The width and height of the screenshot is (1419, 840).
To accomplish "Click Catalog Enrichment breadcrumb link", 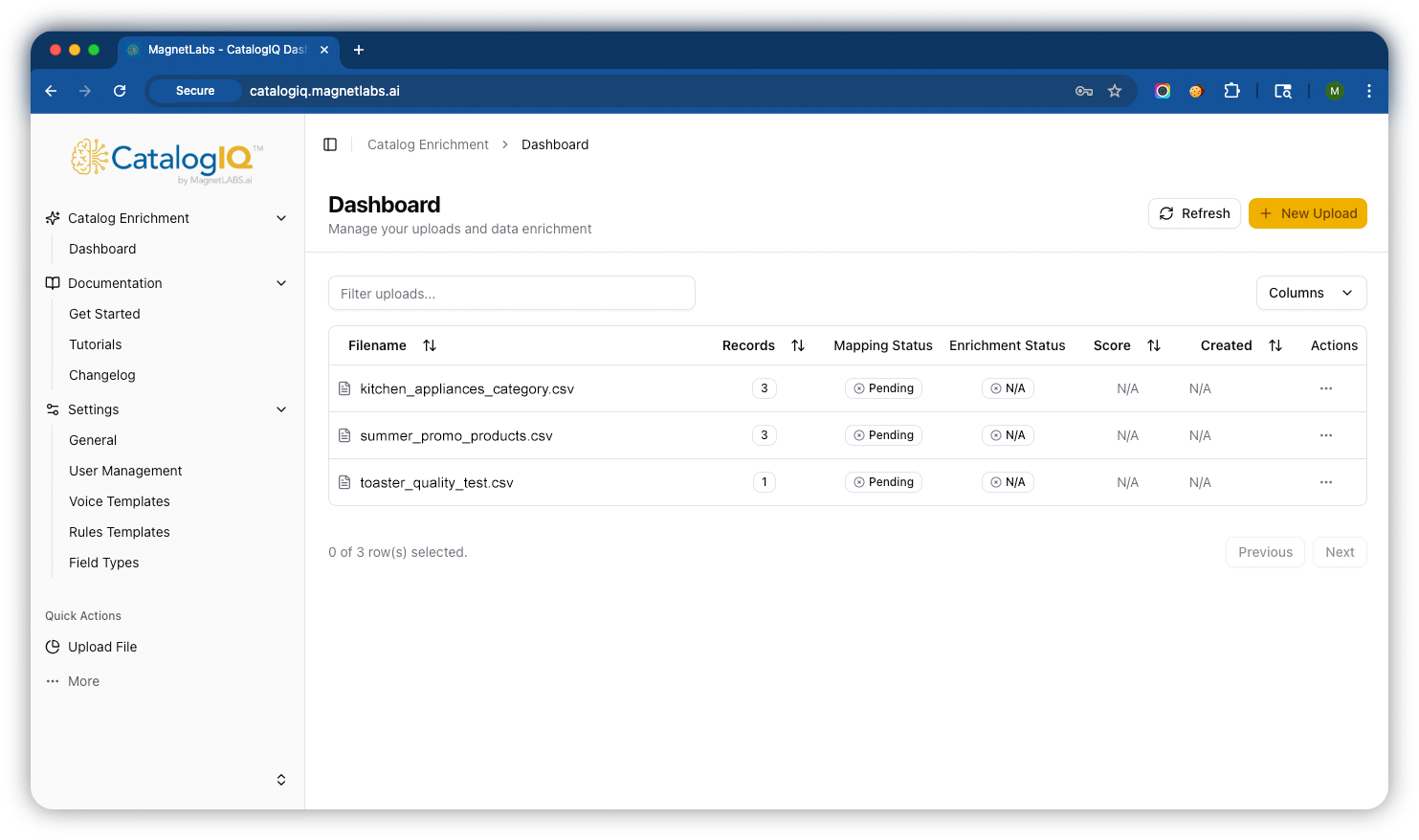I will coord(428,144).
